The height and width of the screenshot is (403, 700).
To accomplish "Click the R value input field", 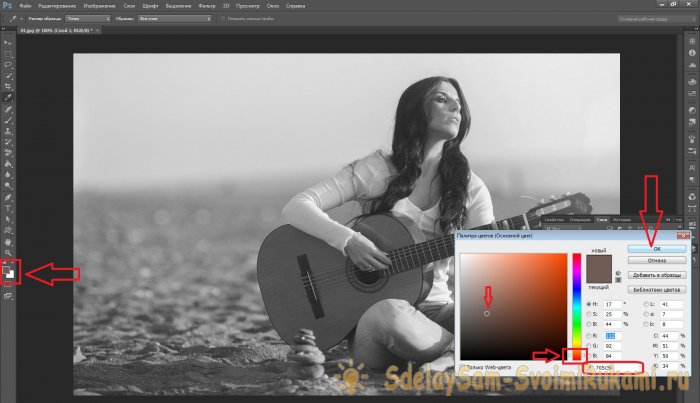I will coord(612,336).
